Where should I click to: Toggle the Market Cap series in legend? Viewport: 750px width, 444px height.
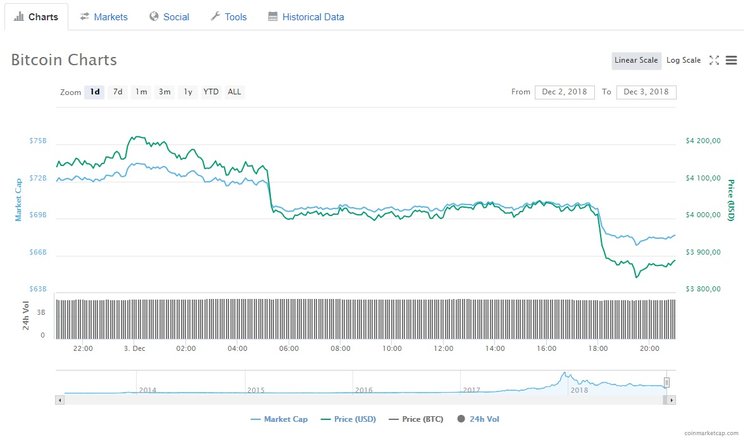tap(279, 419)
